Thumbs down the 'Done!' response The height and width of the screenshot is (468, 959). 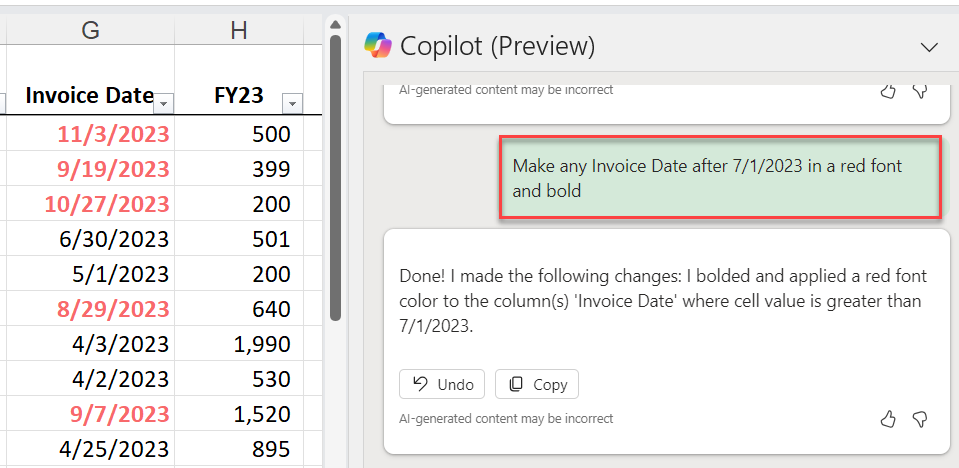pos(920,419)
